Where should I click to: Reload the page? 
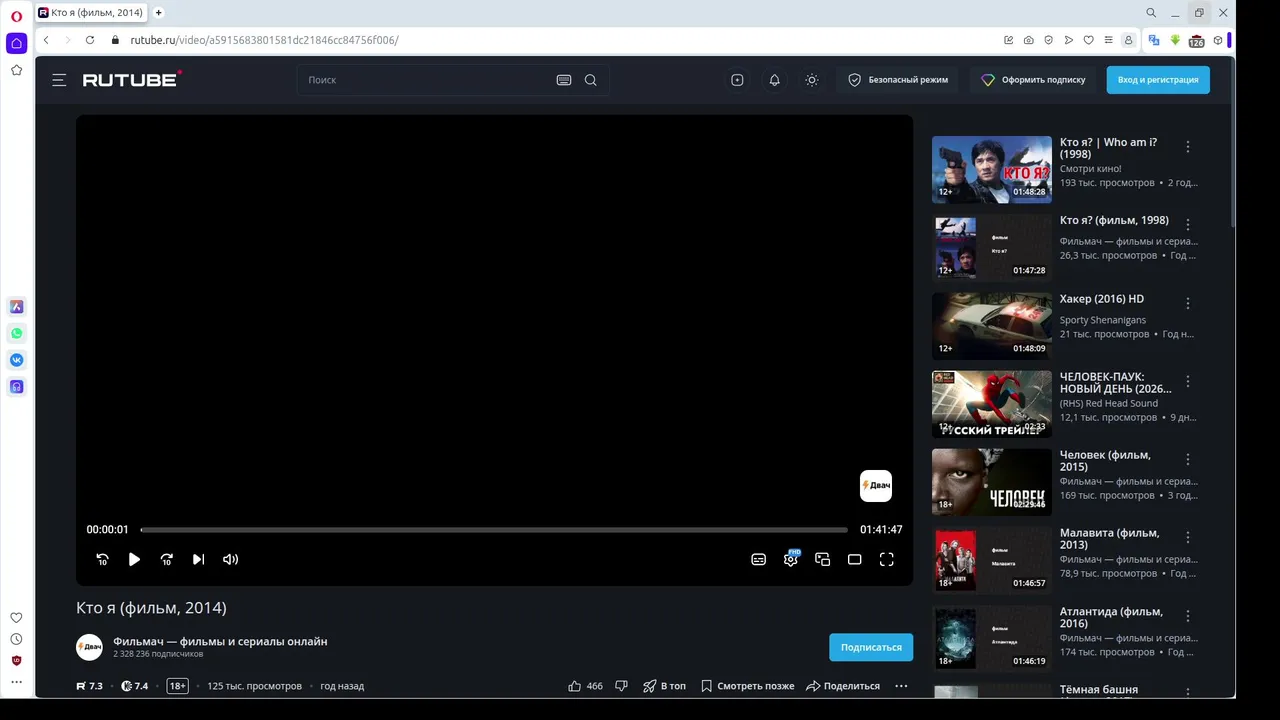90,40
